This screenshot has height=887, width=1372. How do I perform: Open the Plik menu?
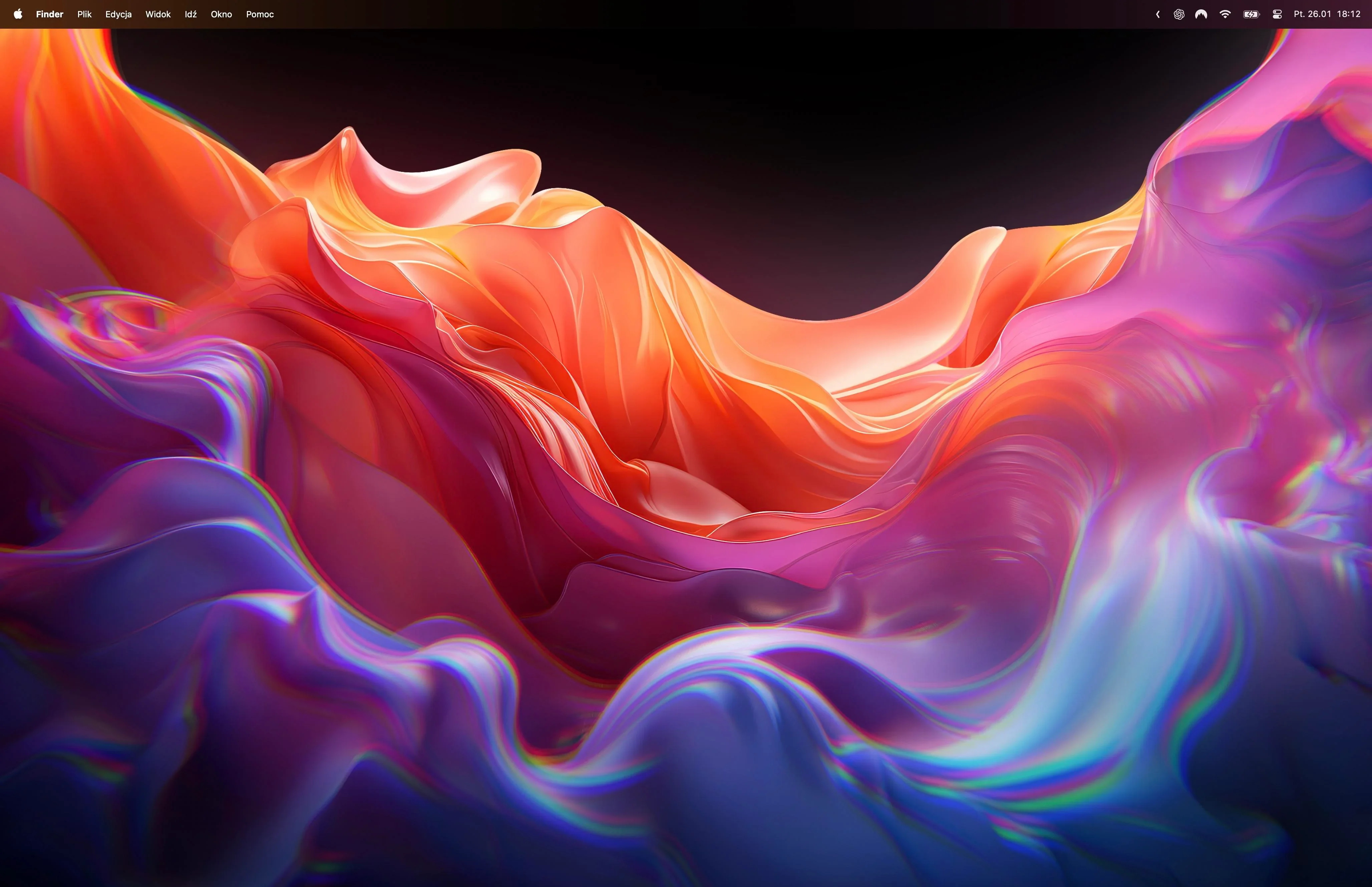(85, 14)
